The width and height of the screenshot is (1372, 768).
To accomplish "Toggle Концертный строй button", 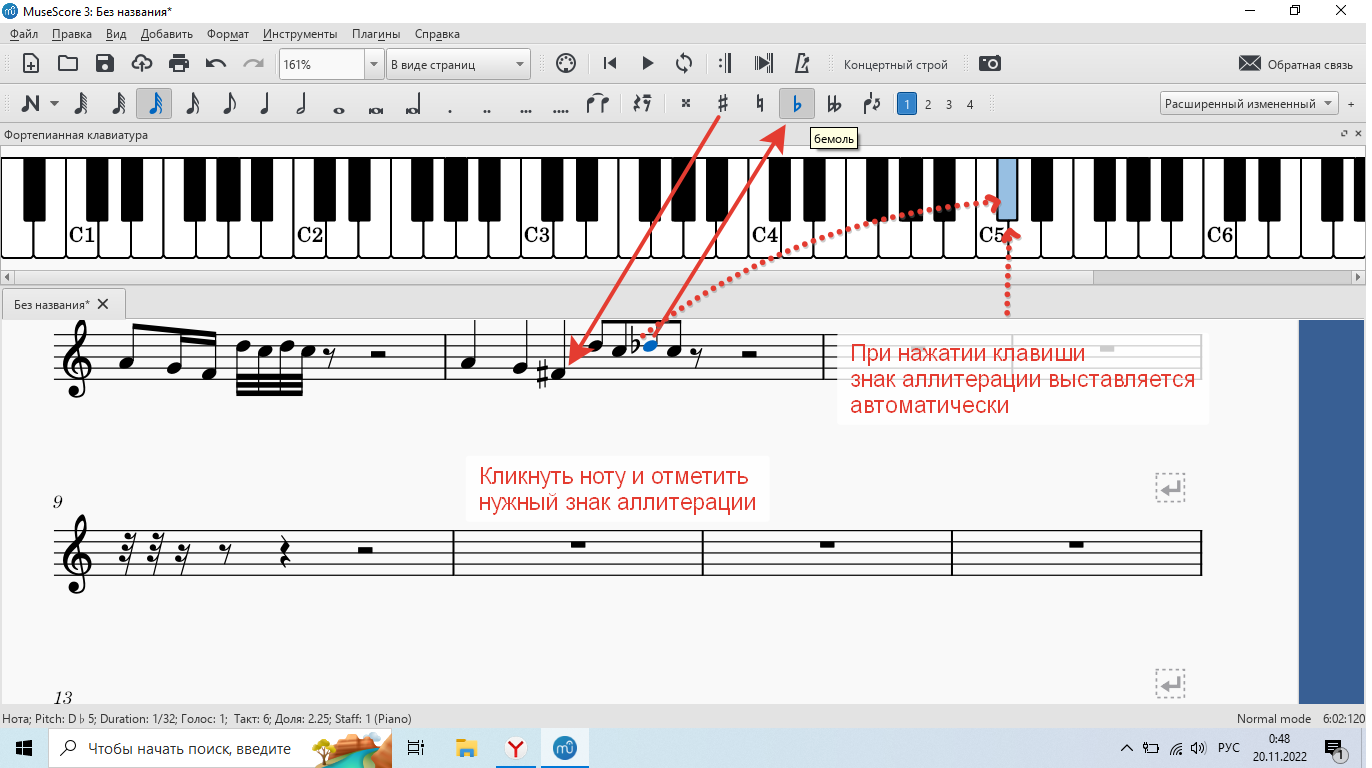I will pyautogui.click(x=896, y=65).
